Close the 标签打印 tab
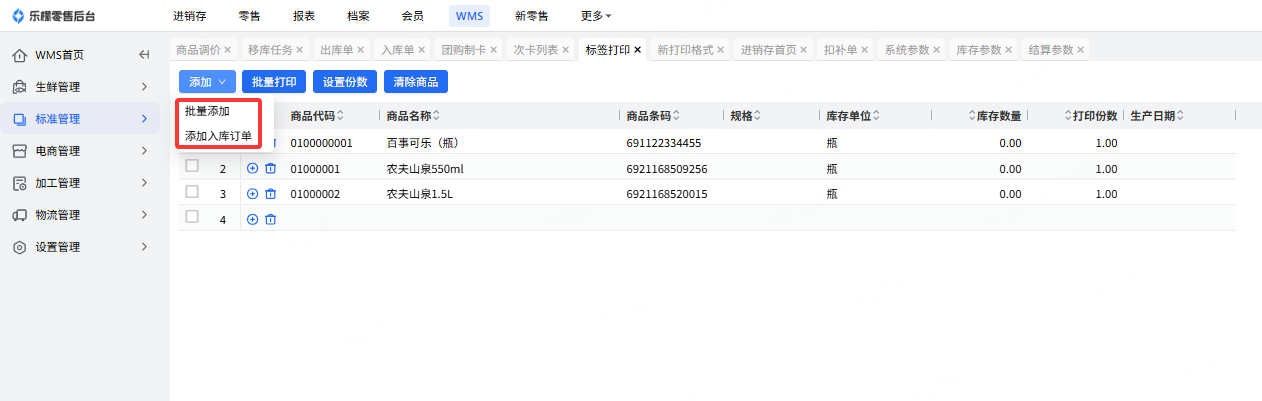This screenshot has width=1262, height=401. [638, 49]
